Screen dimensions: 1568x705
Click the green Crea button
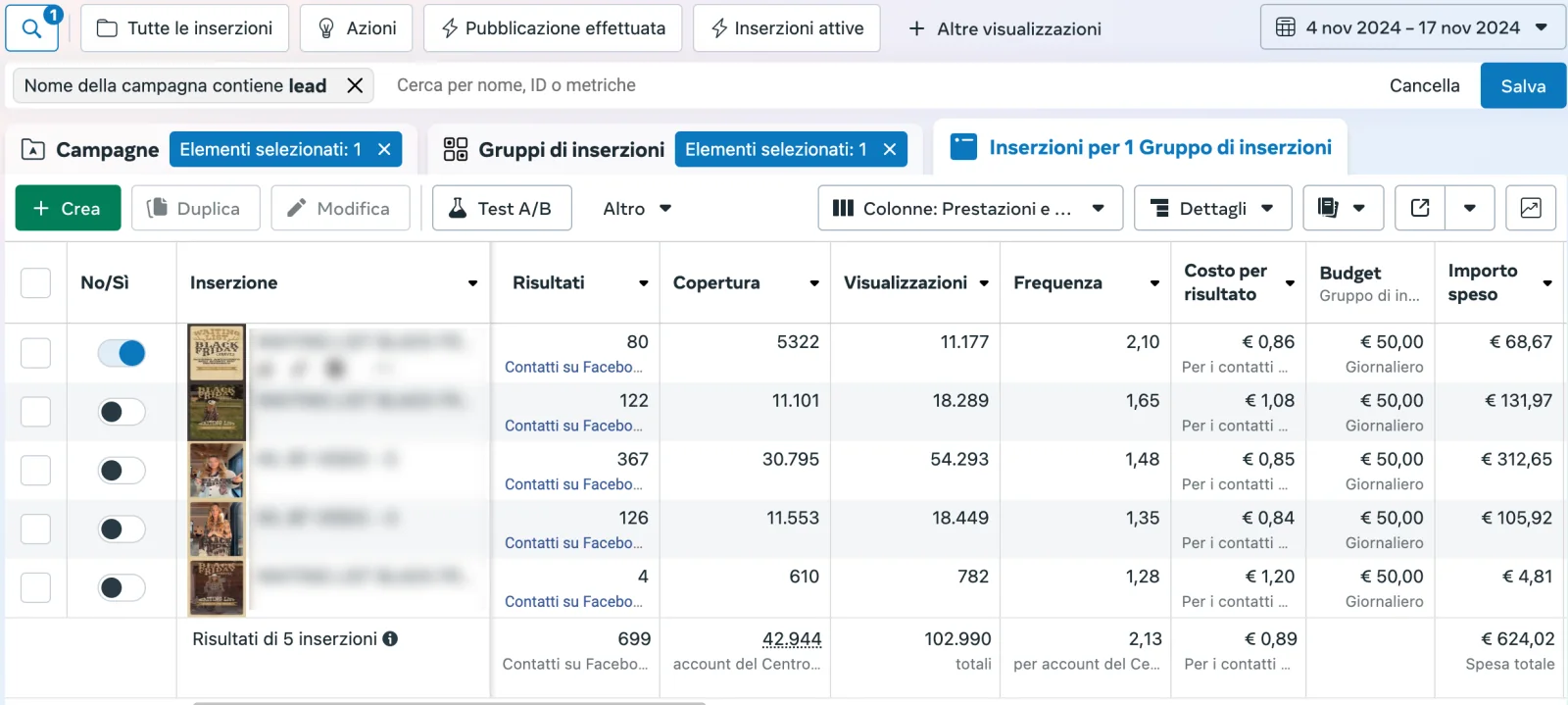(x=68, y=208)
